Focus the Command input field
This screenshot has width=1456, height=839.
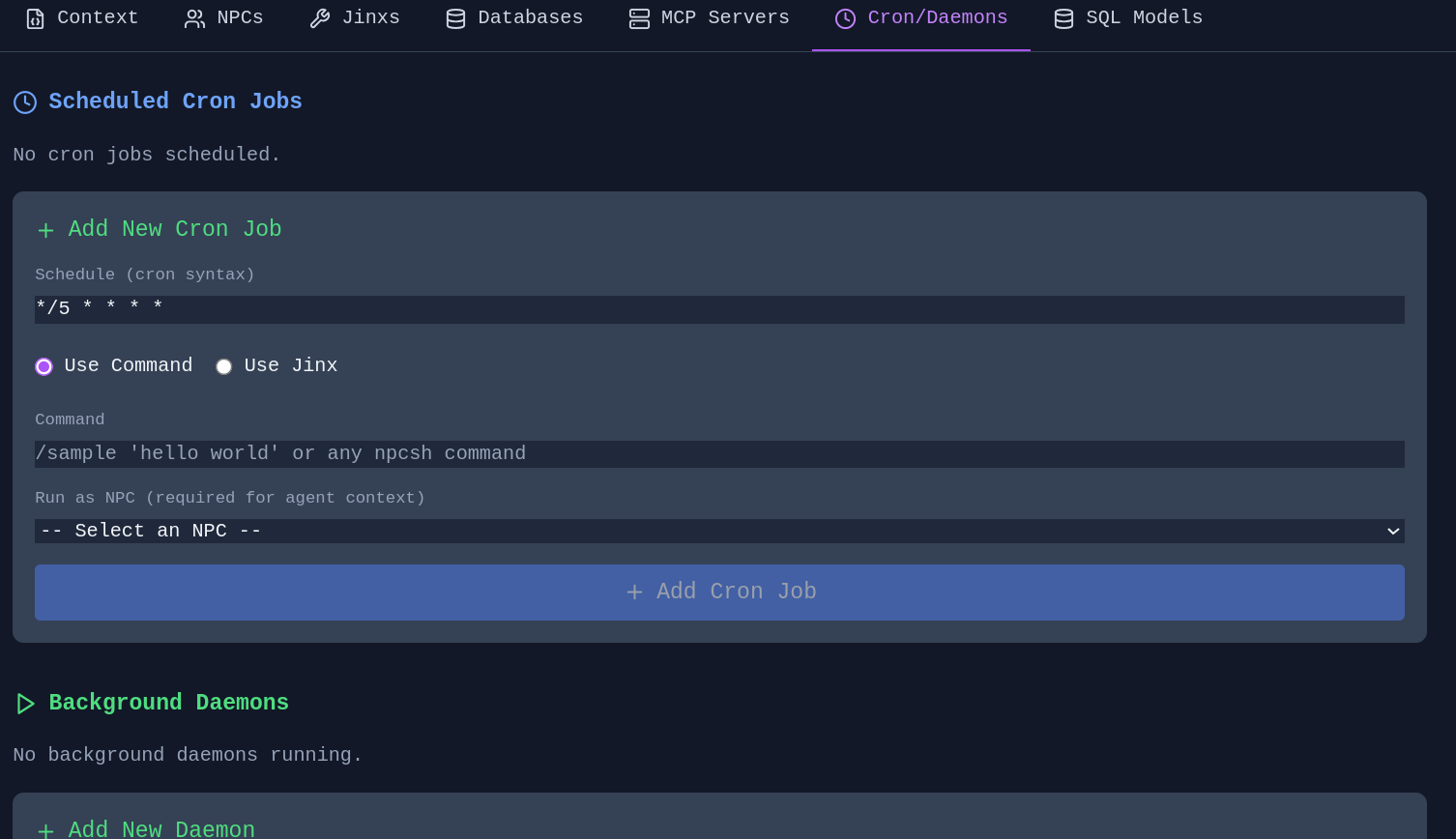click(x=719, y=454)
